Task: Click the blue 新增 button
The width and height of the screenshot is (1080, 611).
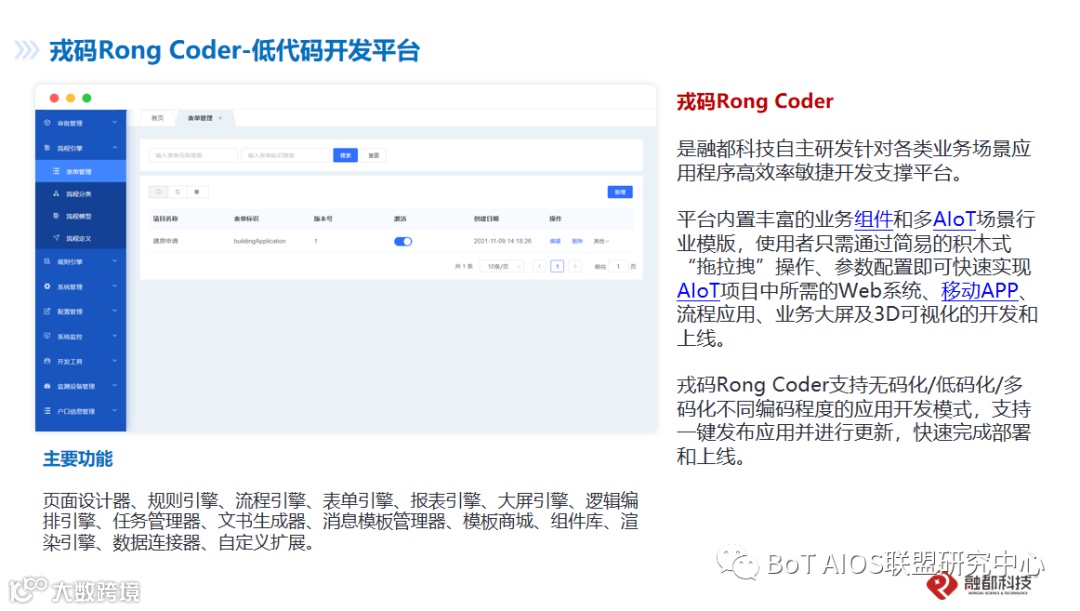Action: pos(620,192)
